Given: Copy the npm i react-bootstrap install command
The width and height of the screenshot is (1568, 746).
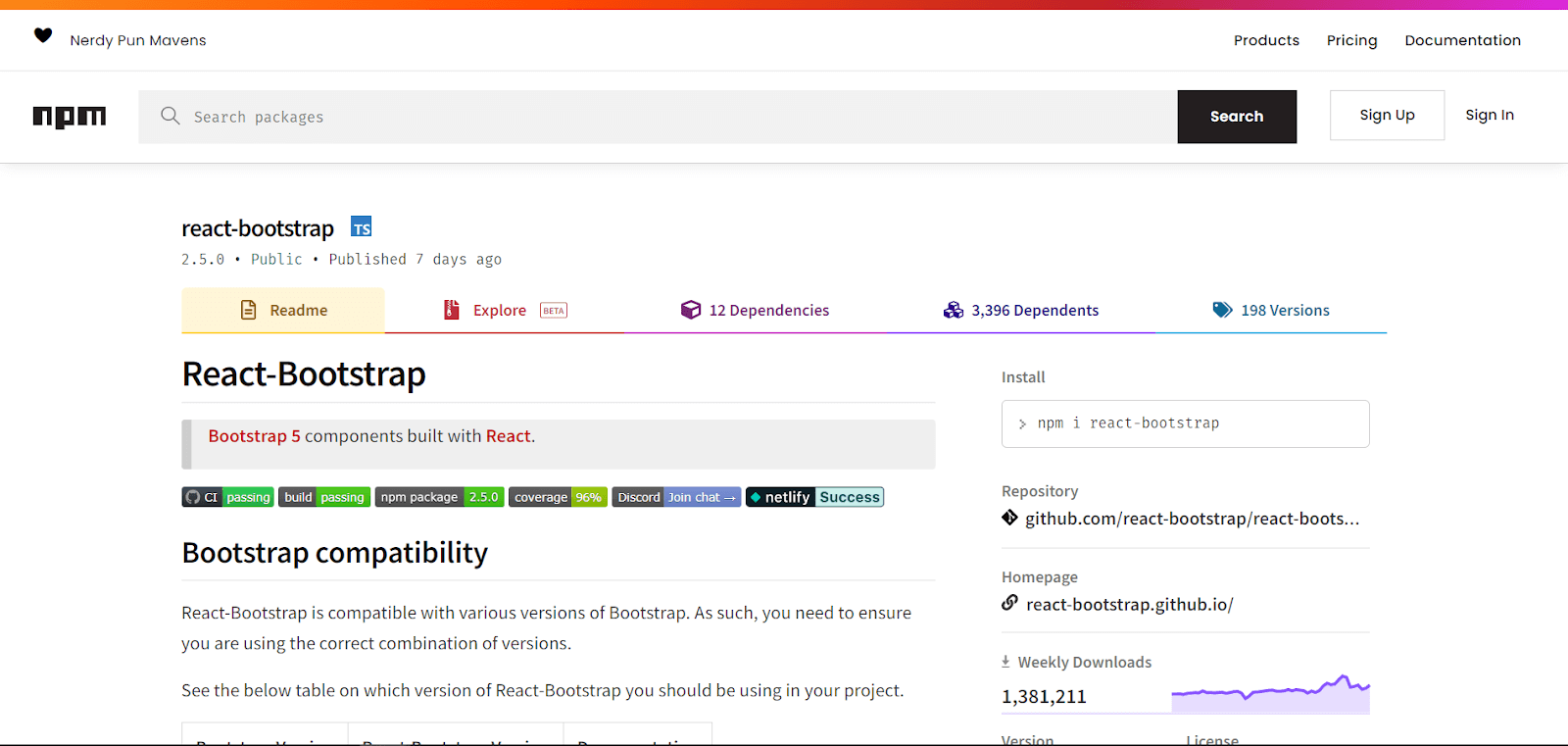Looking at the screenshot, I should tap(1185, 423).
